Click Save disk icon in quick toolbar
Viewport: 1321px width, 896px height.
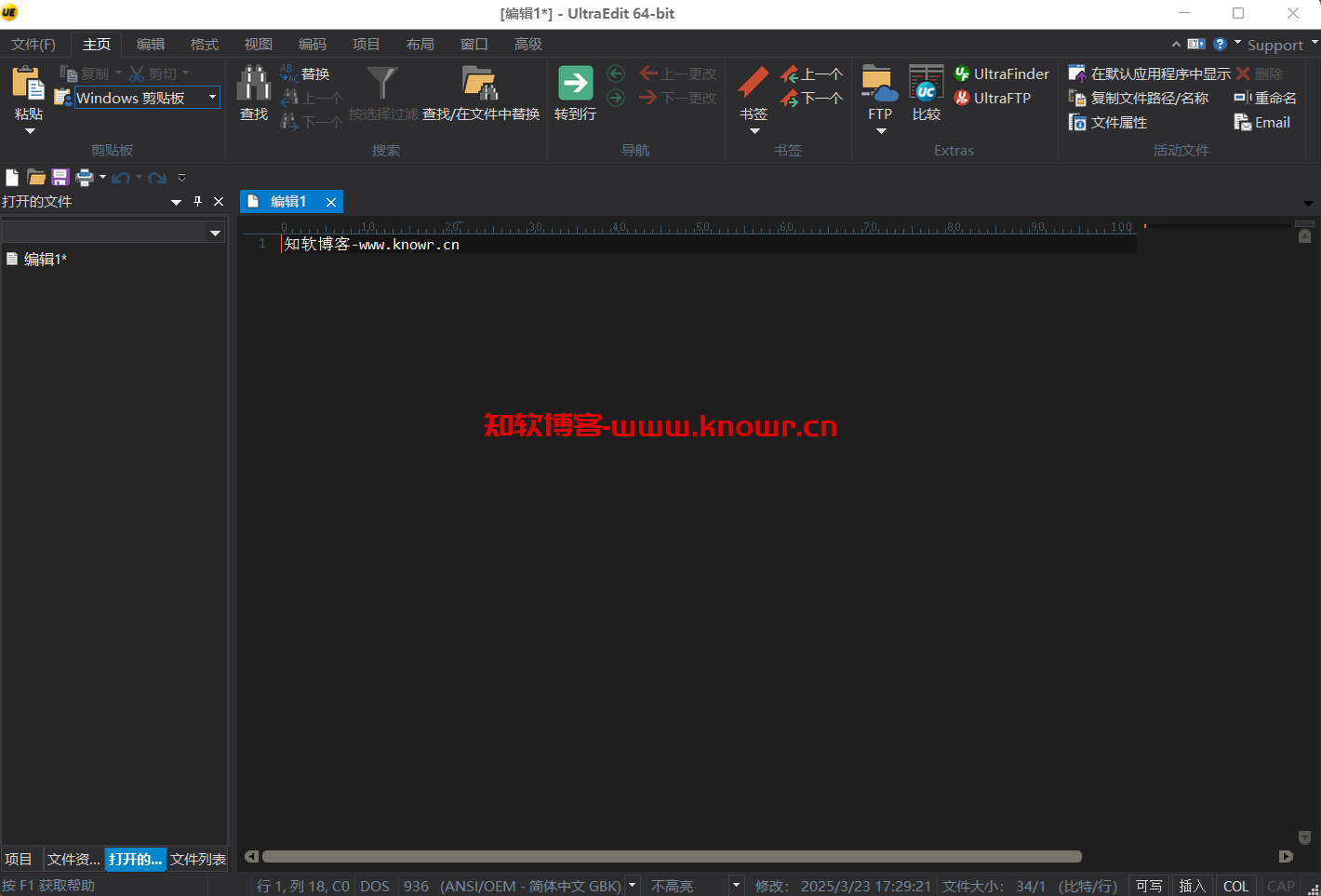pyautogui.click(x=60, y=177)
